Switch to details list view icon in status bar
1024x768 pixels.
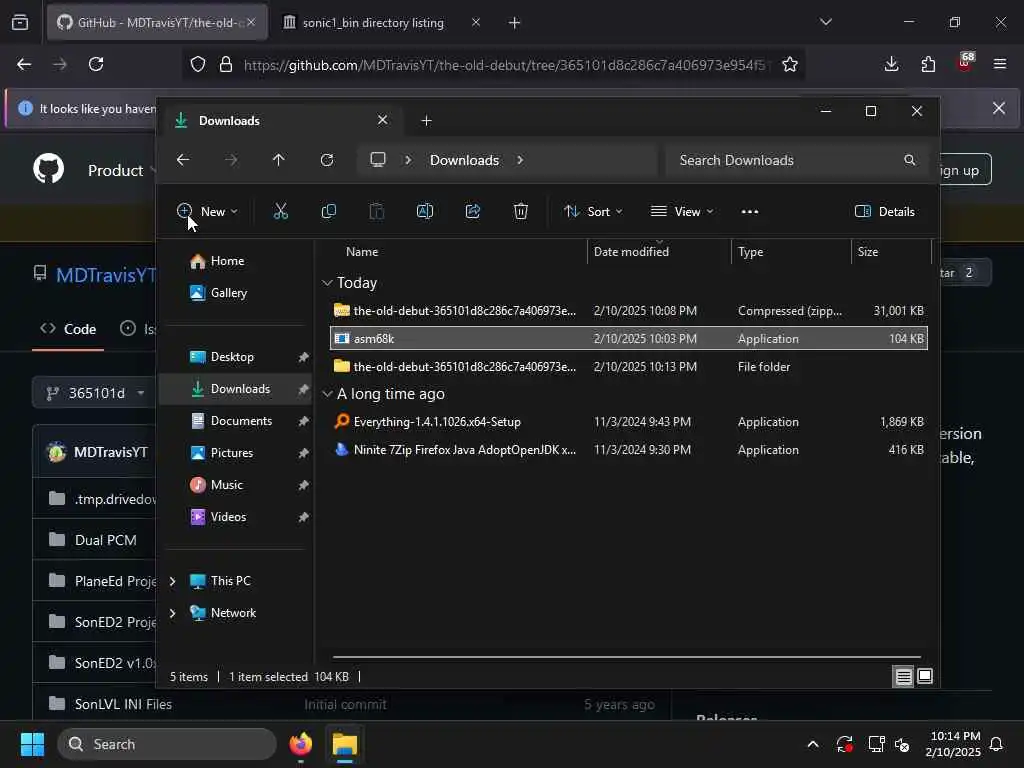903,677
